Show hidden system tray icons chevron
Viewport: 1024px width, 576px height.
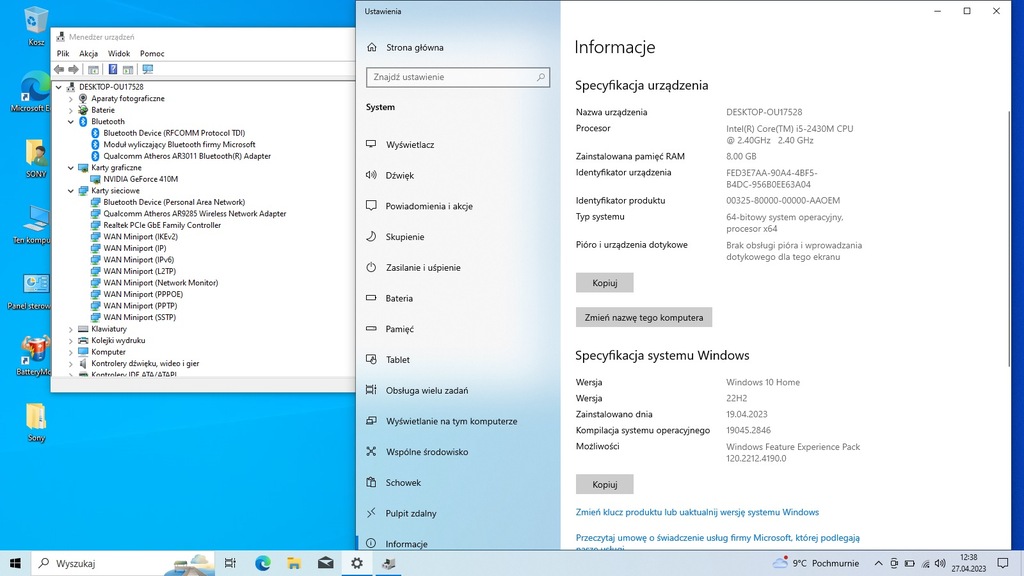click(878, 563)
